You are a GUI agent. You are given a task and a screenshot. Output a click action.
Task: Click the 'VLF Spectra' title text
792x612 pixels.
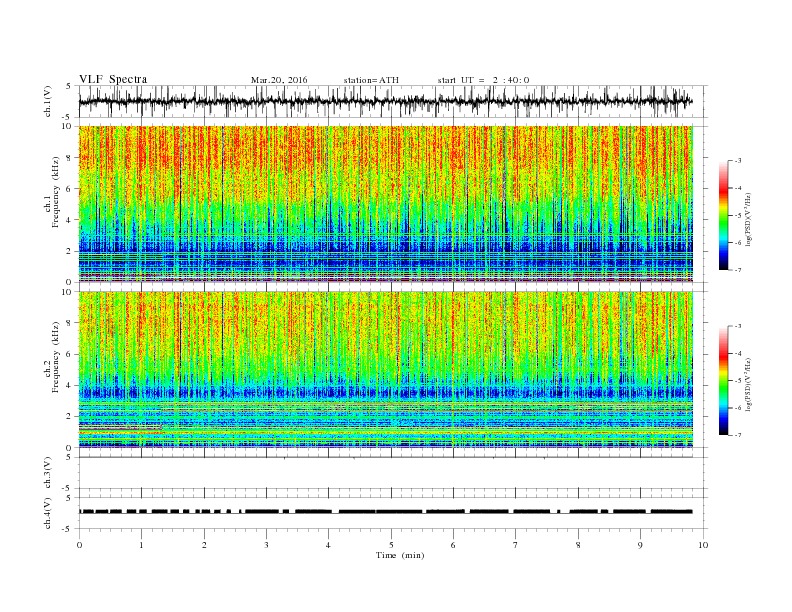point(113,79)
